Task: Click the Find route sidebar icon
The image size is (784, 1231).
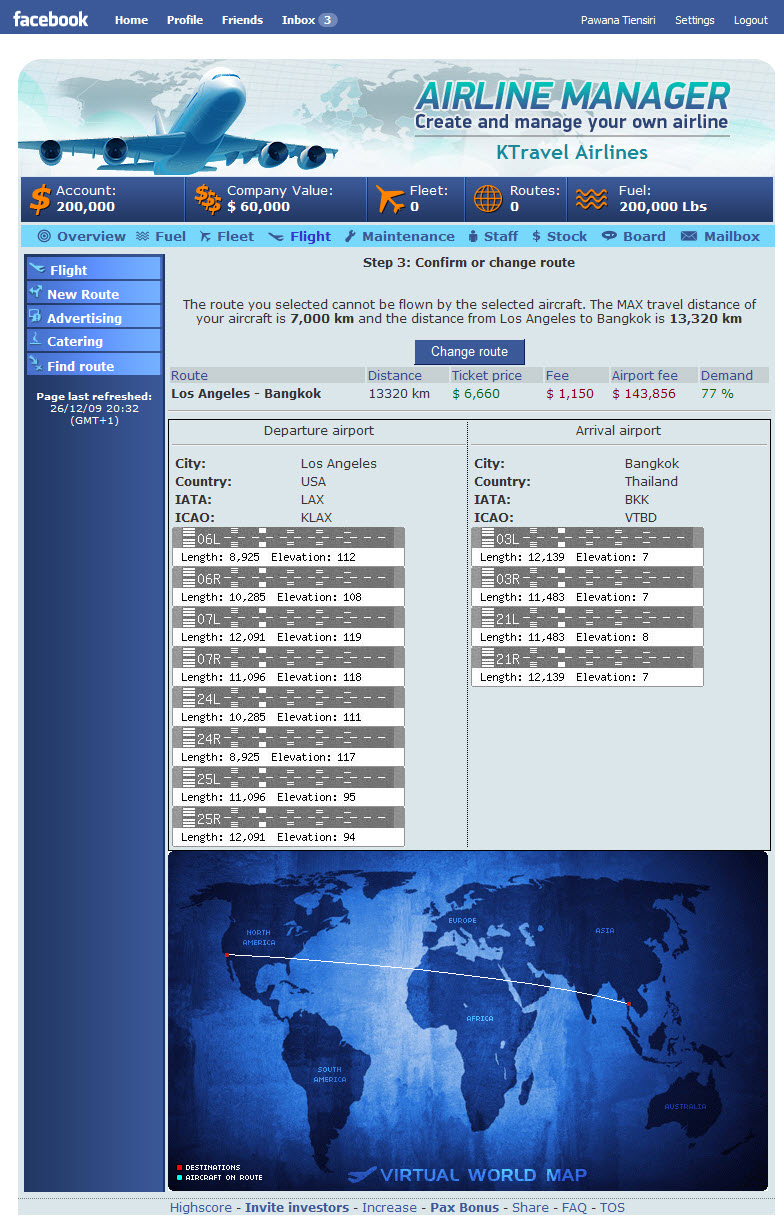Action: (x=35, y=364)
